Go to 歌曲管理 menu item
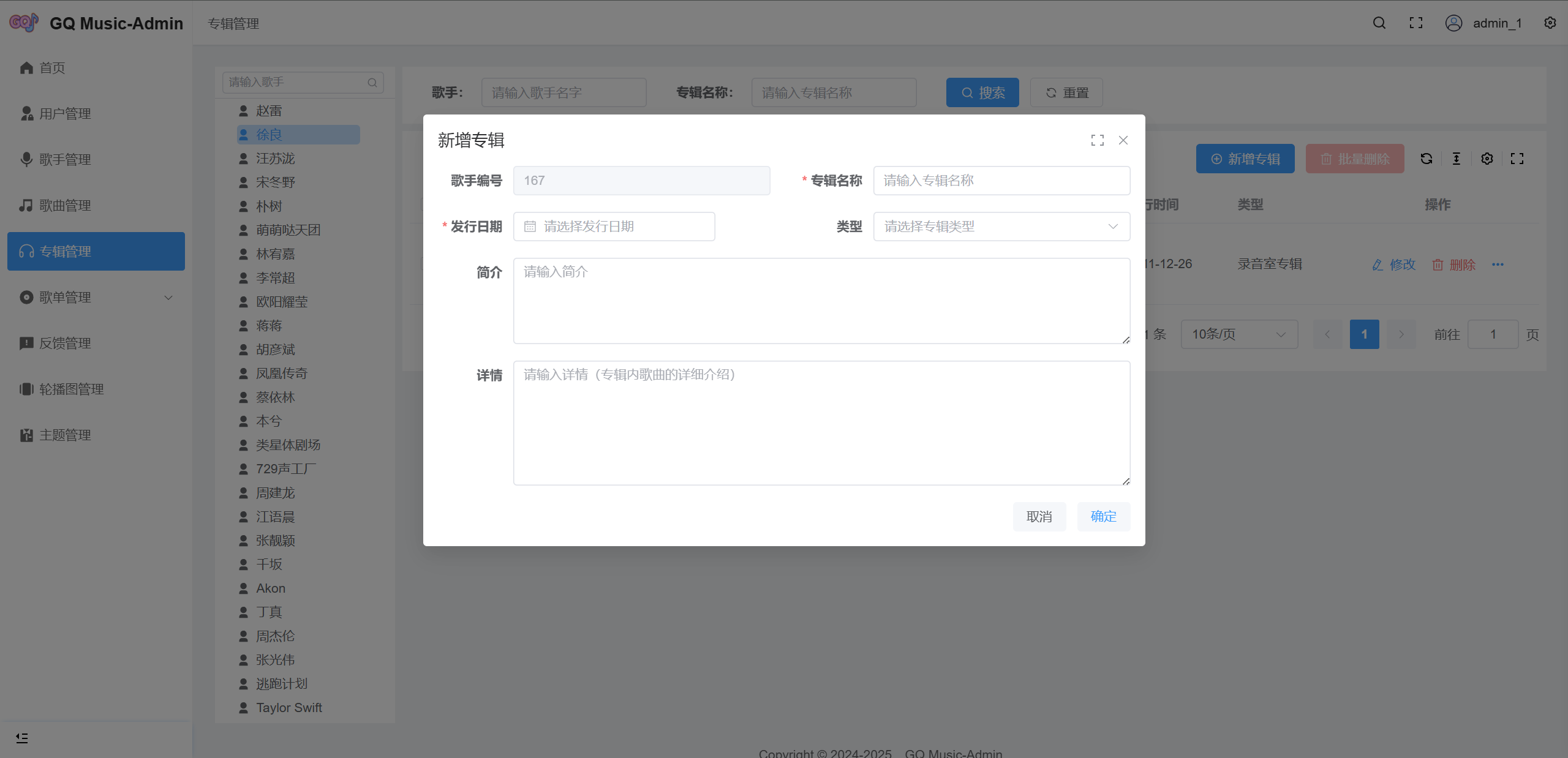The height and width of the screenshot is (758, 1568). coord(65,206)
